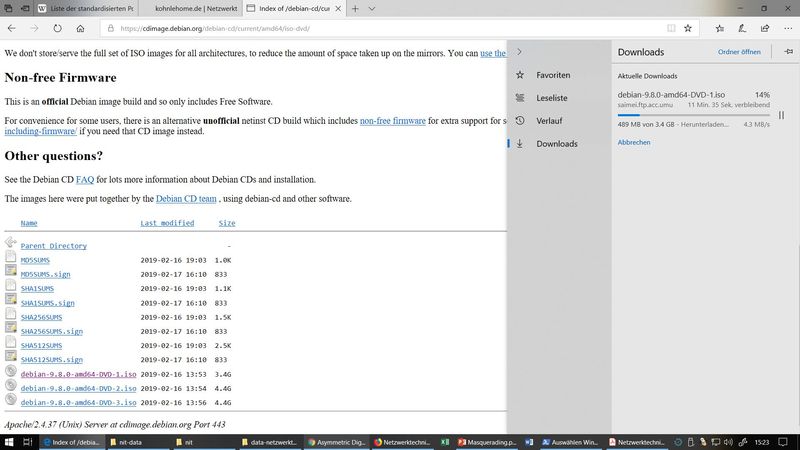
Task: Open the Debian CD team link
Action: pos(186,199)
